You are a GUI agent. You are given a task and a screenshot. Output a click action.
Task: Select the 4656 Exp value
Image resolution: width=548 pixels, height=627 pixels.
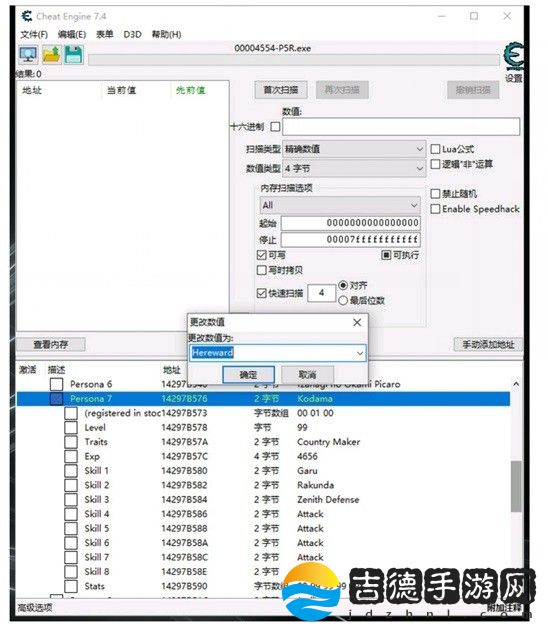point(307,456)
